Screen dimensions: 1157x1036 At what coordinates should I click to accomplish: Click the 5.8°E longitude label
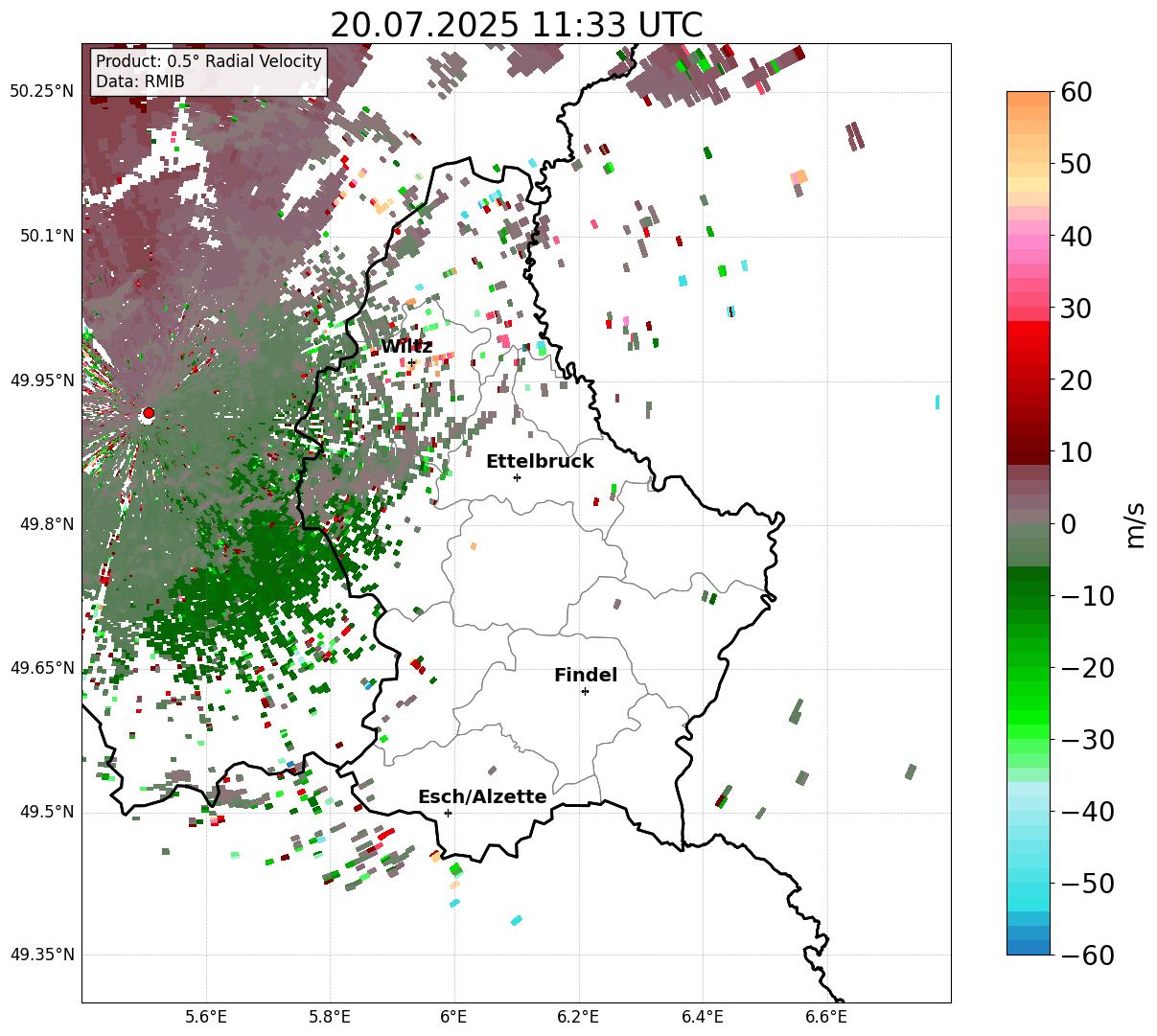click(x=330, y=1017)
